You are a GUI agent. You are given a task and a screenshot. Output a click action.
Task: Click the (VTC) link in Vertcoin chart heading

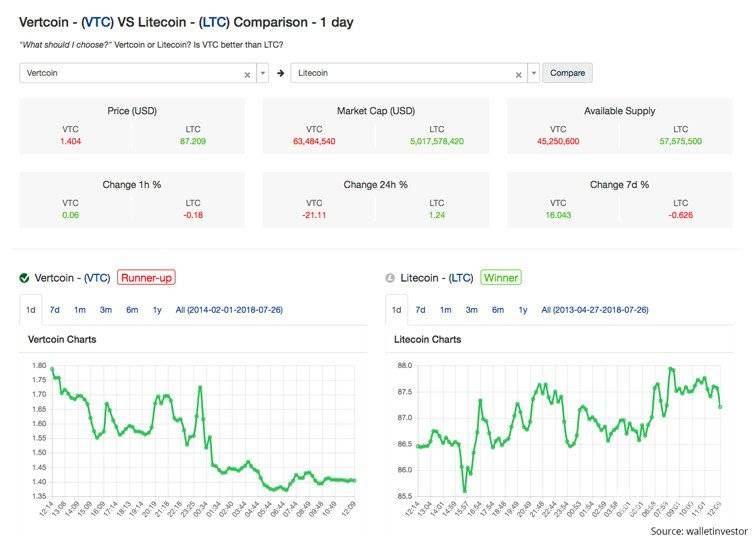[97, 278]
